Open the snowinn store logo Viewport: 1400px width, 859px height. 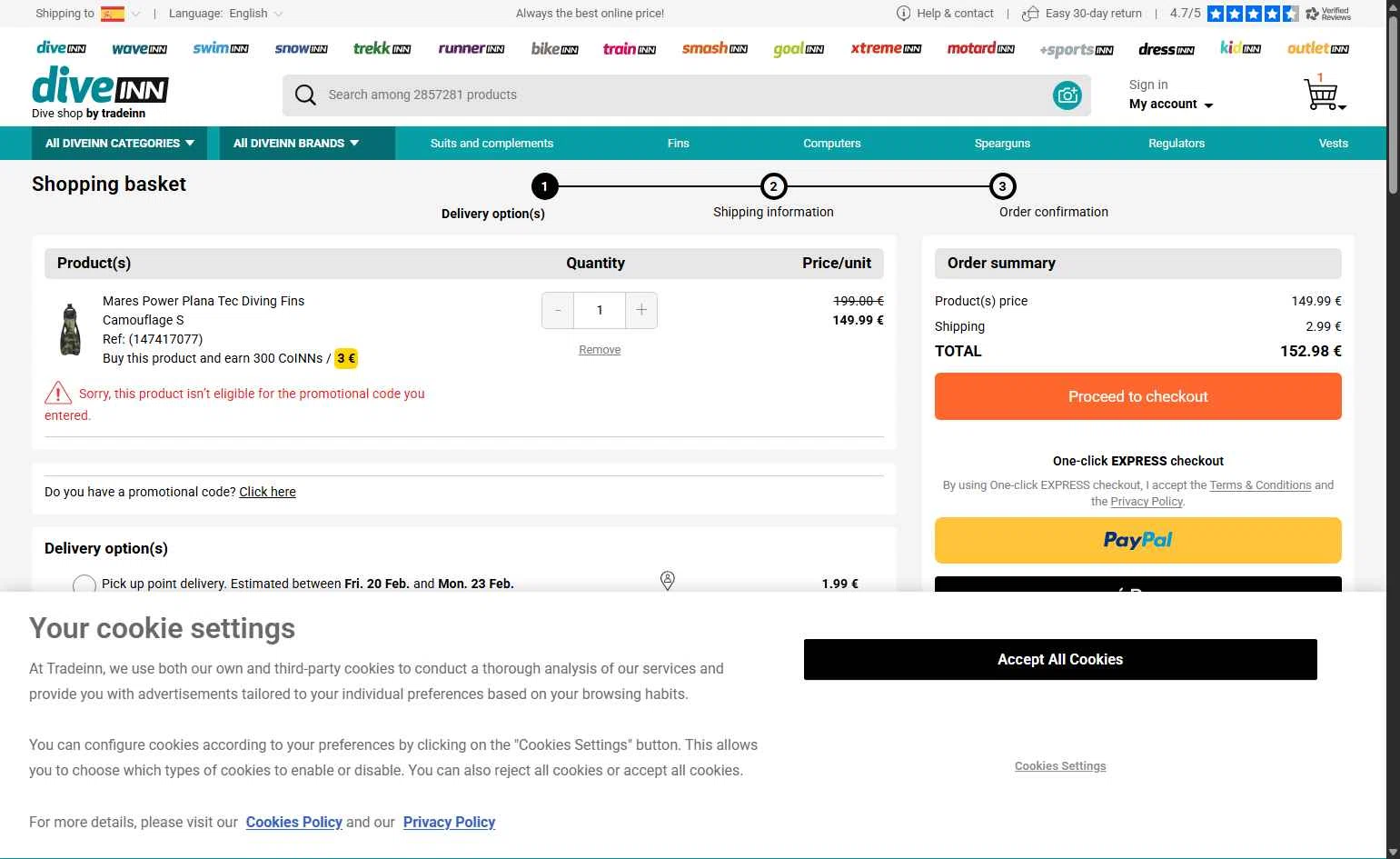301,48
